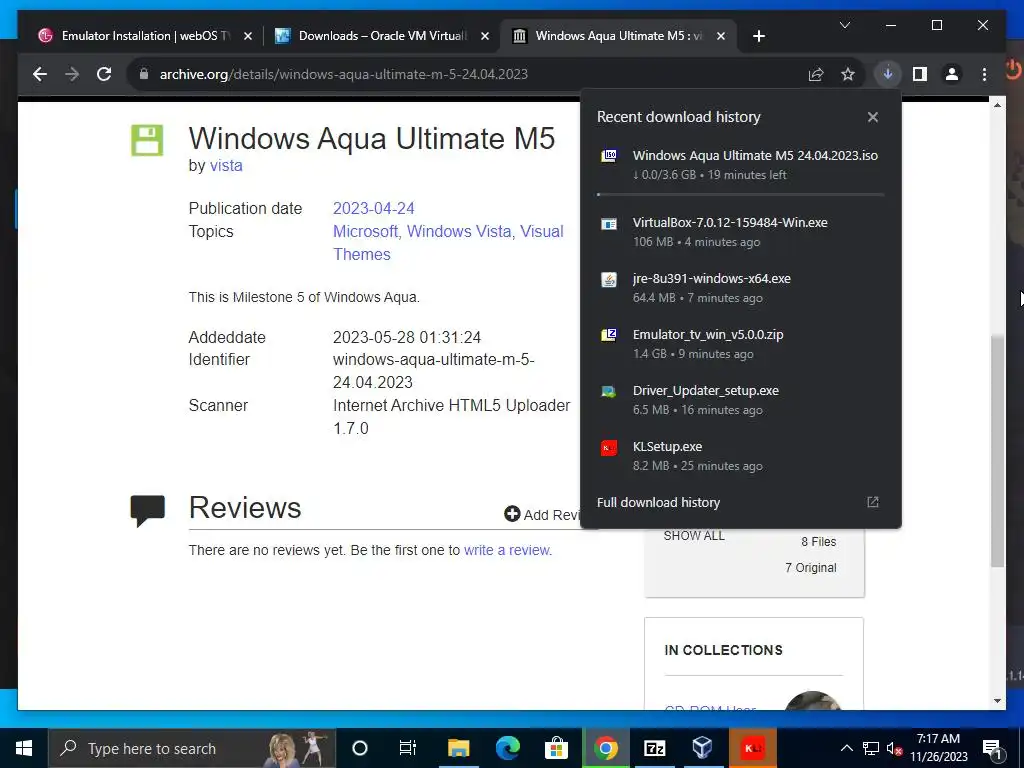This screenshot has width=1024, height=768.
Task: Launch Microsoft Edge from the taskbar
Action: point(507,748)
